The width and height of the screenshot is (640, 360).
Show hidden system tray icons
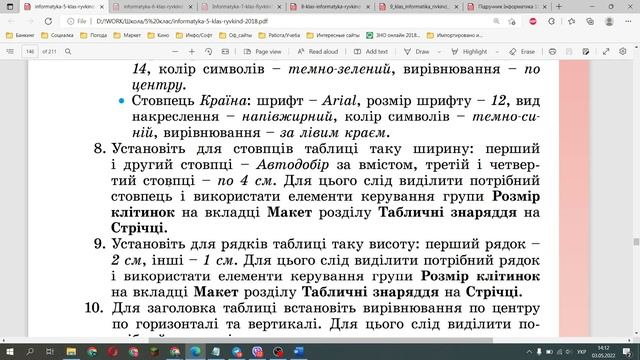point(529,351)
